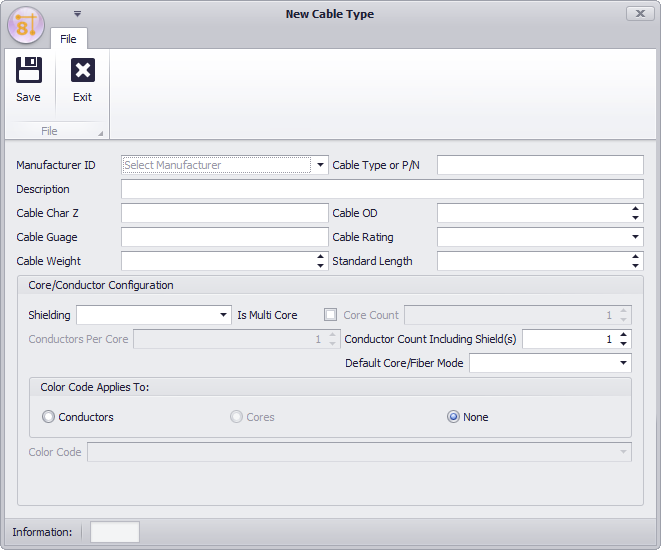
Task: Enable the Is Multi Core checkbox
Action: [330, 315]
